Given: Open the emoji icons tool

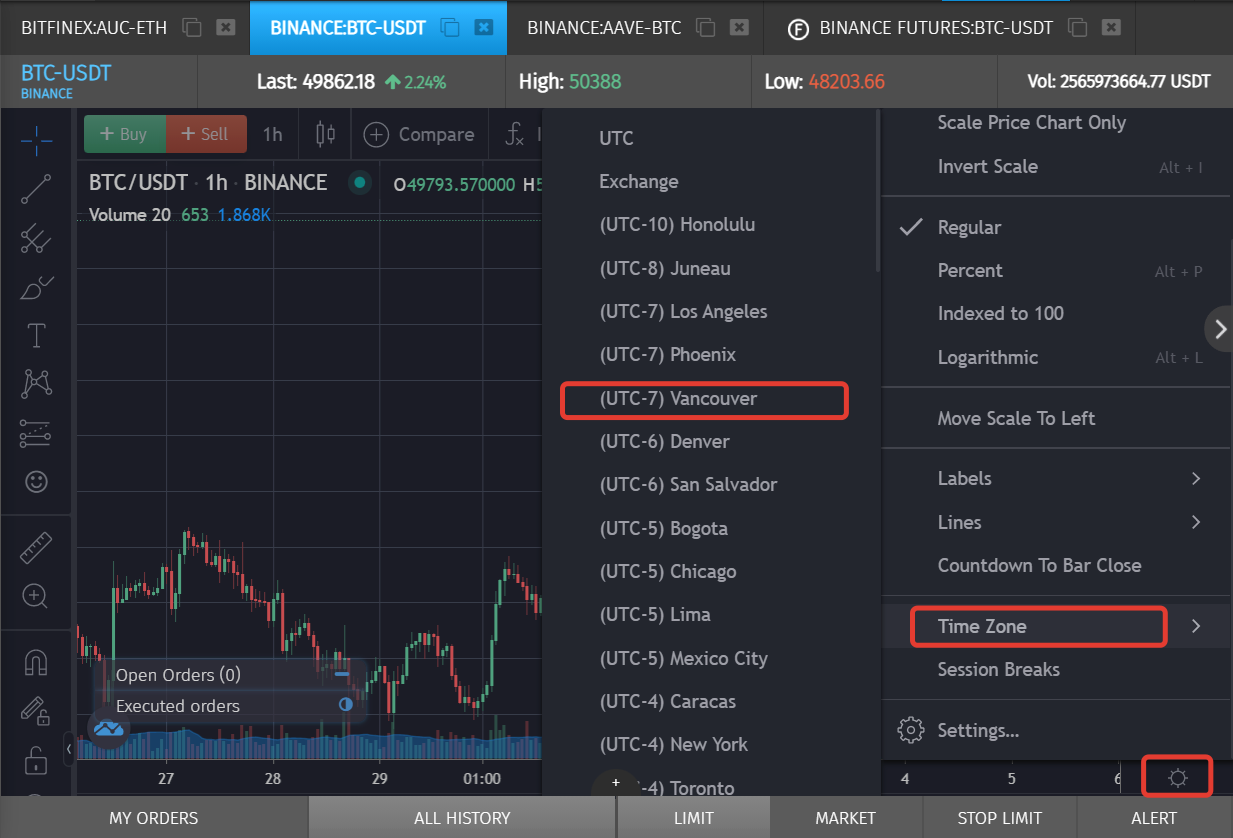Looking at the screenshot, I should click(x=37, y=481).
